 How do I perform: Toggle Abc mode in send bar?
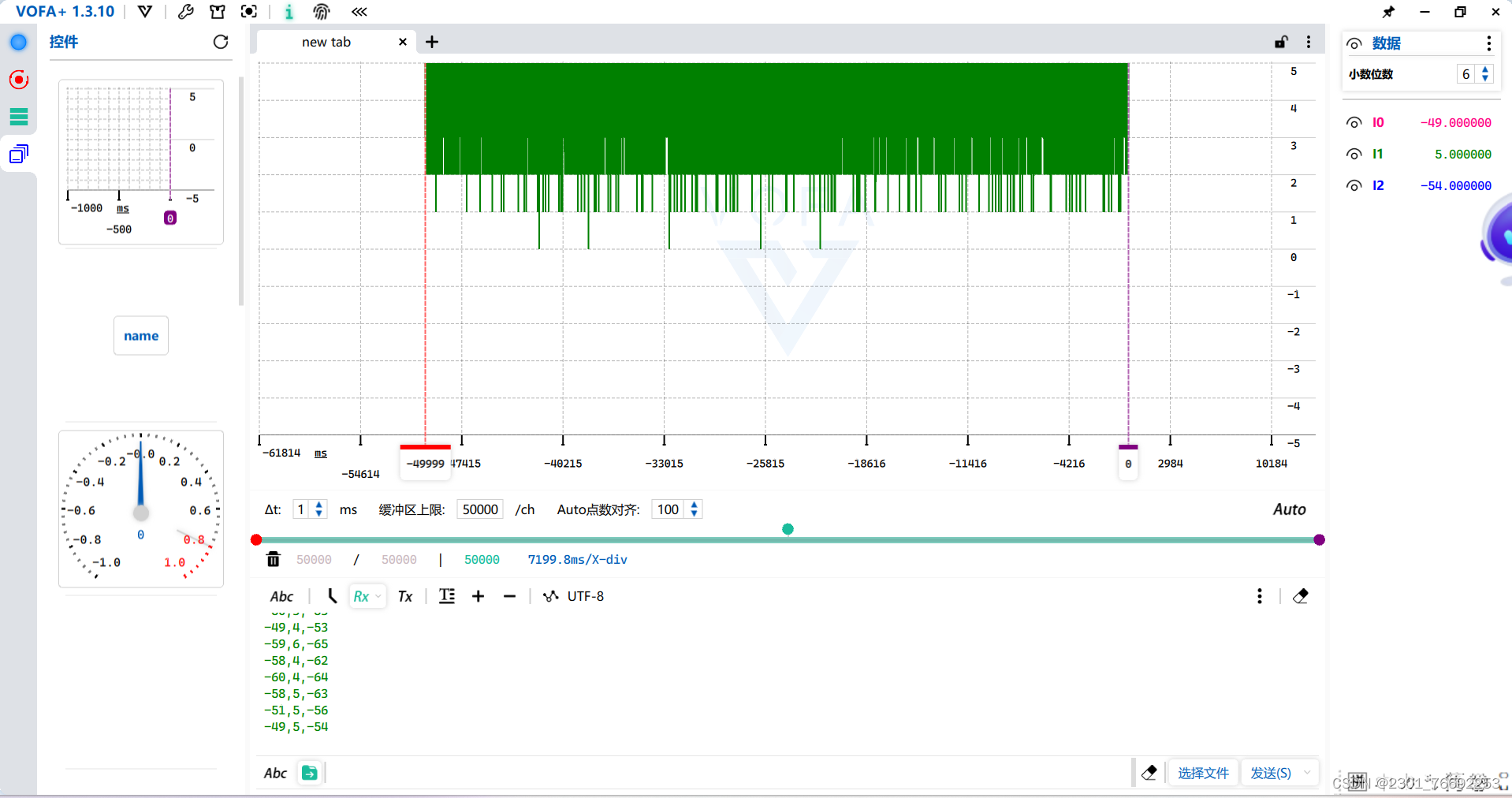pos(275,774)
